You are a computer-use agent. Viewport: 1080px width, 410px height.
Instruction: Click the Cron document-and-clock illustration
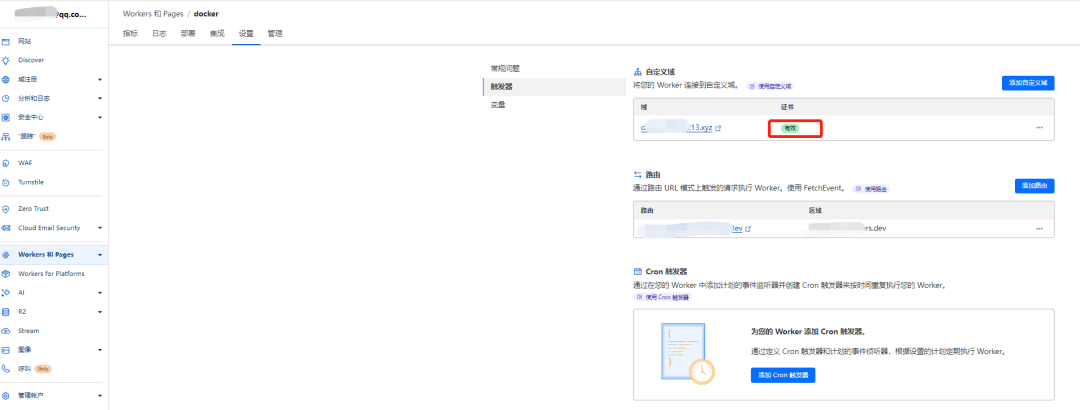[x=687, y=353]
